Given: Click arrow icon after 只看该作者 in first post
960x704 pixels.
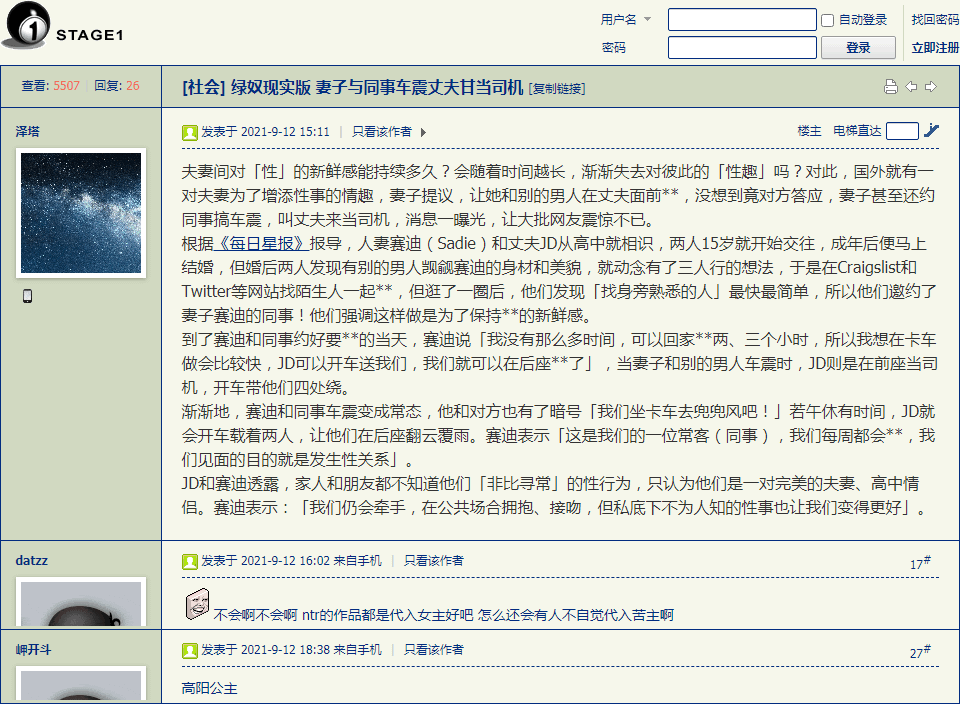Looking at the screenshot, I should 423,132.
